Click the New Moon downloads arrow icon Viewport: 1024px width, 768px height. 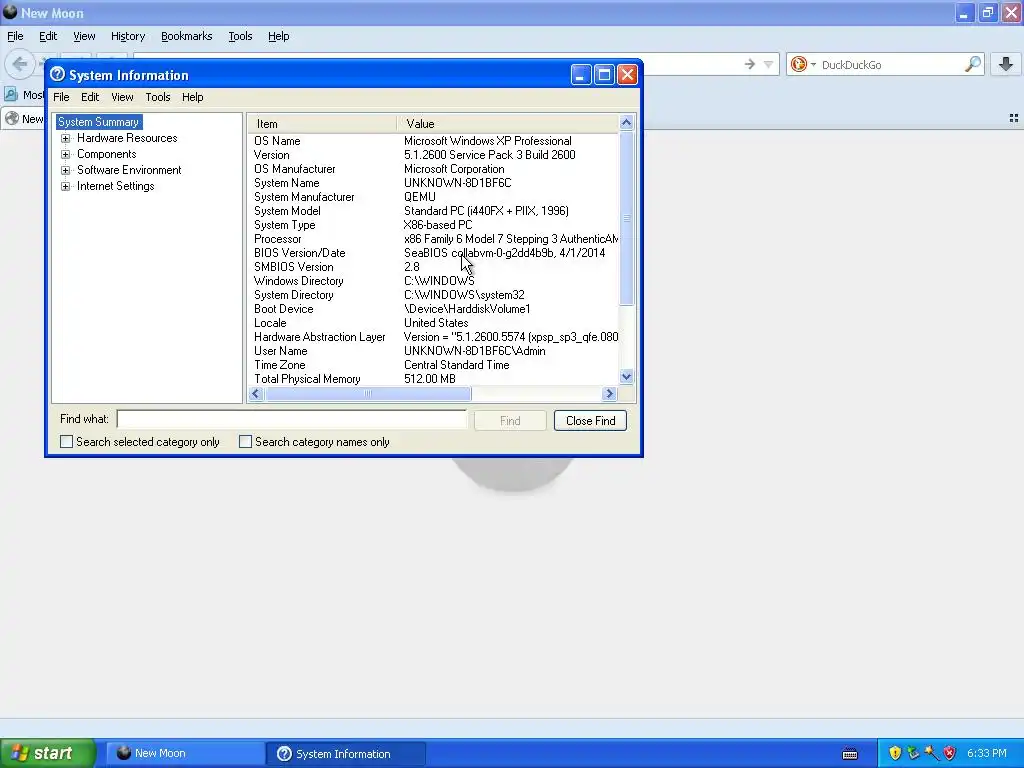pyautogui.click(x=1006, y=64)
